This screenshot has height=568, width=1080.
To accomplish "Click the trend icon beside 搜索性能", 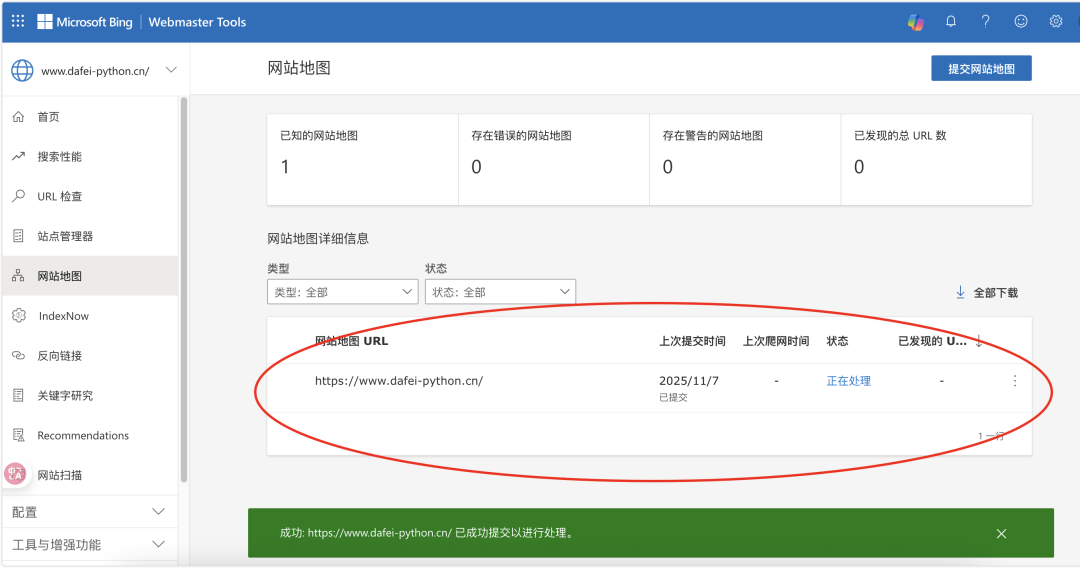I will (x=19, y=157).
